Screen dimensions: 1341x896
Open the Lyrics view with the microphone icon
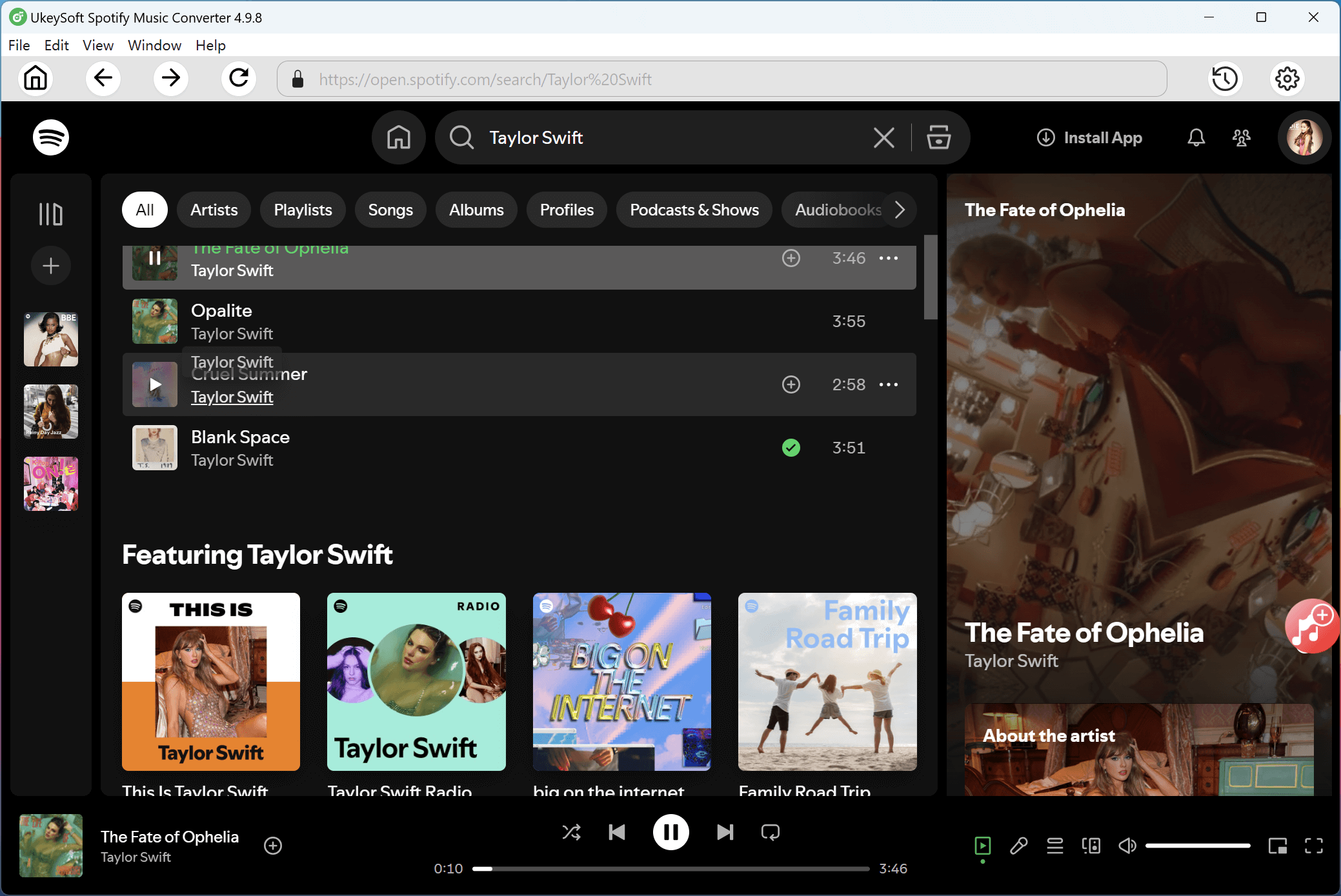pyautogui.click(x=1019, y=846)
